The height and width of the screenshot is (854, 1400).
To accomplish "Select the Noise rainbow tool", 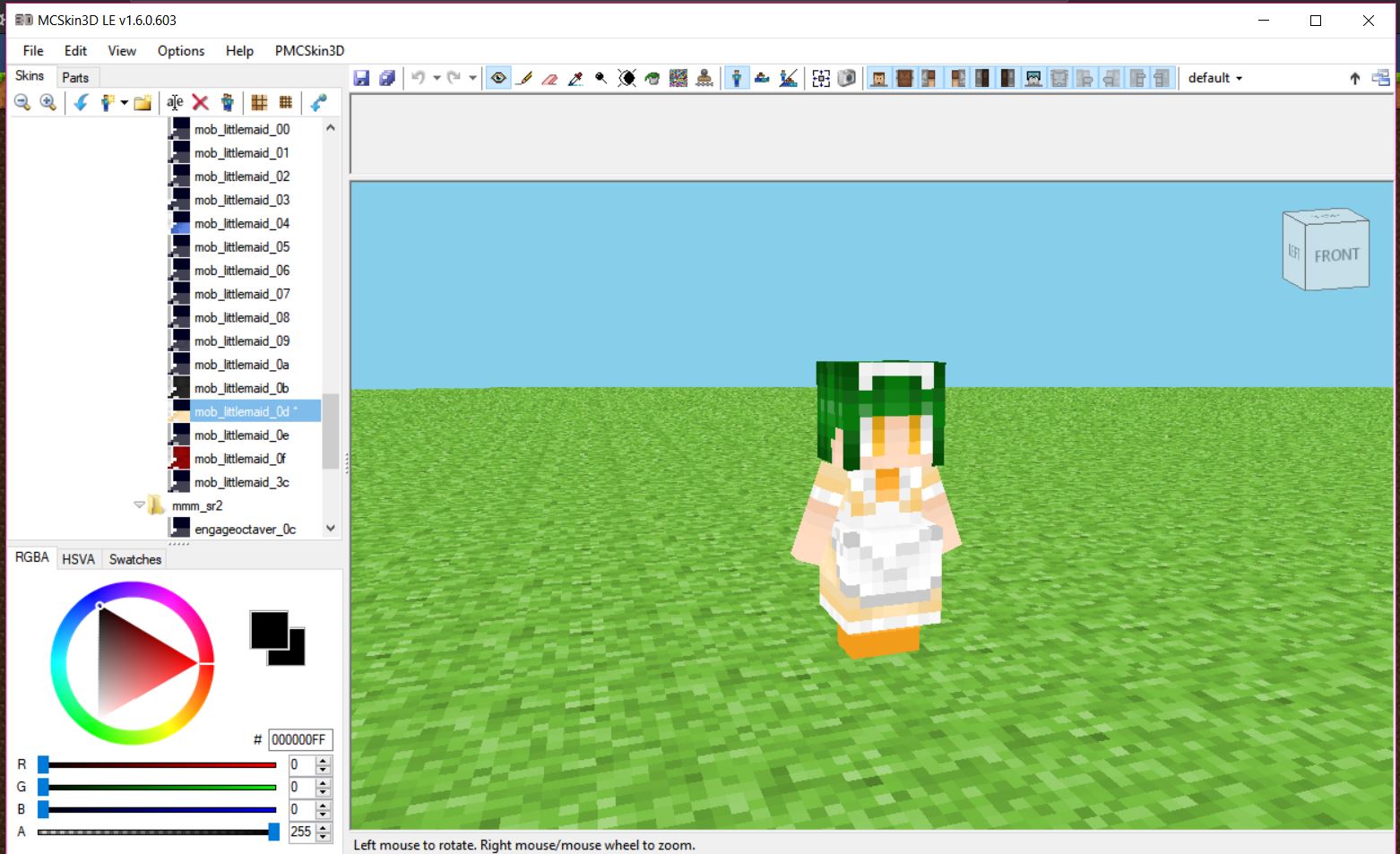I will pyautogui.click(x=678, y=77).
